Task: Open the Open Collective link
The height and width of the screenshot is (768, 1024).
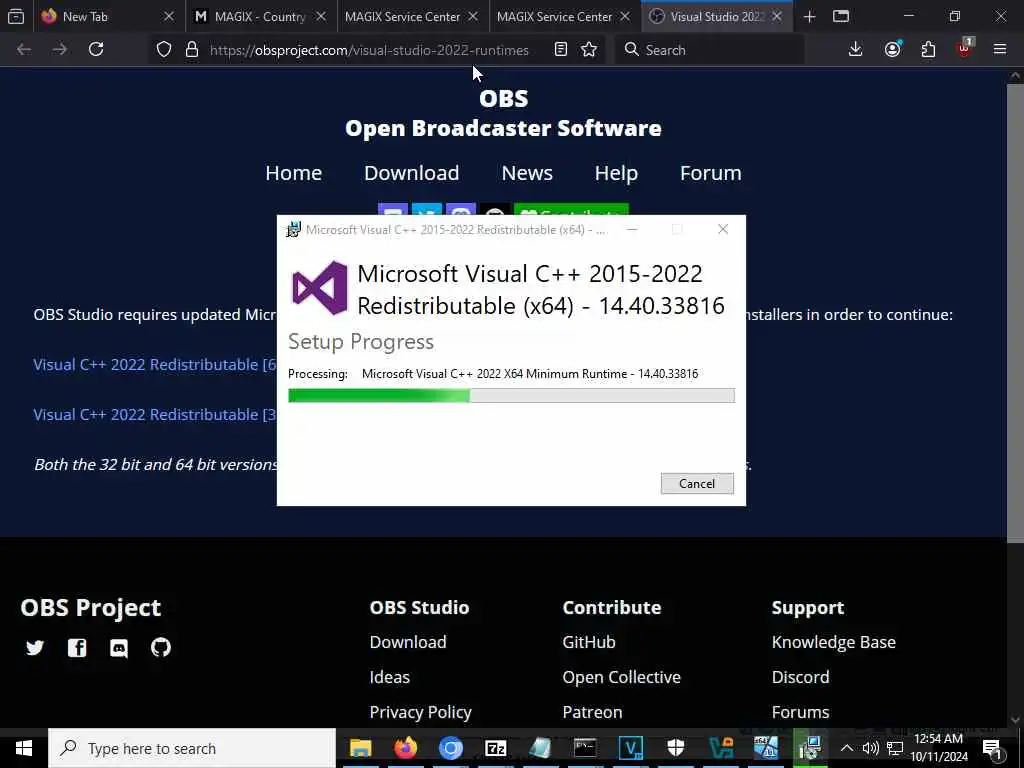Action: (x=622, y=677)
